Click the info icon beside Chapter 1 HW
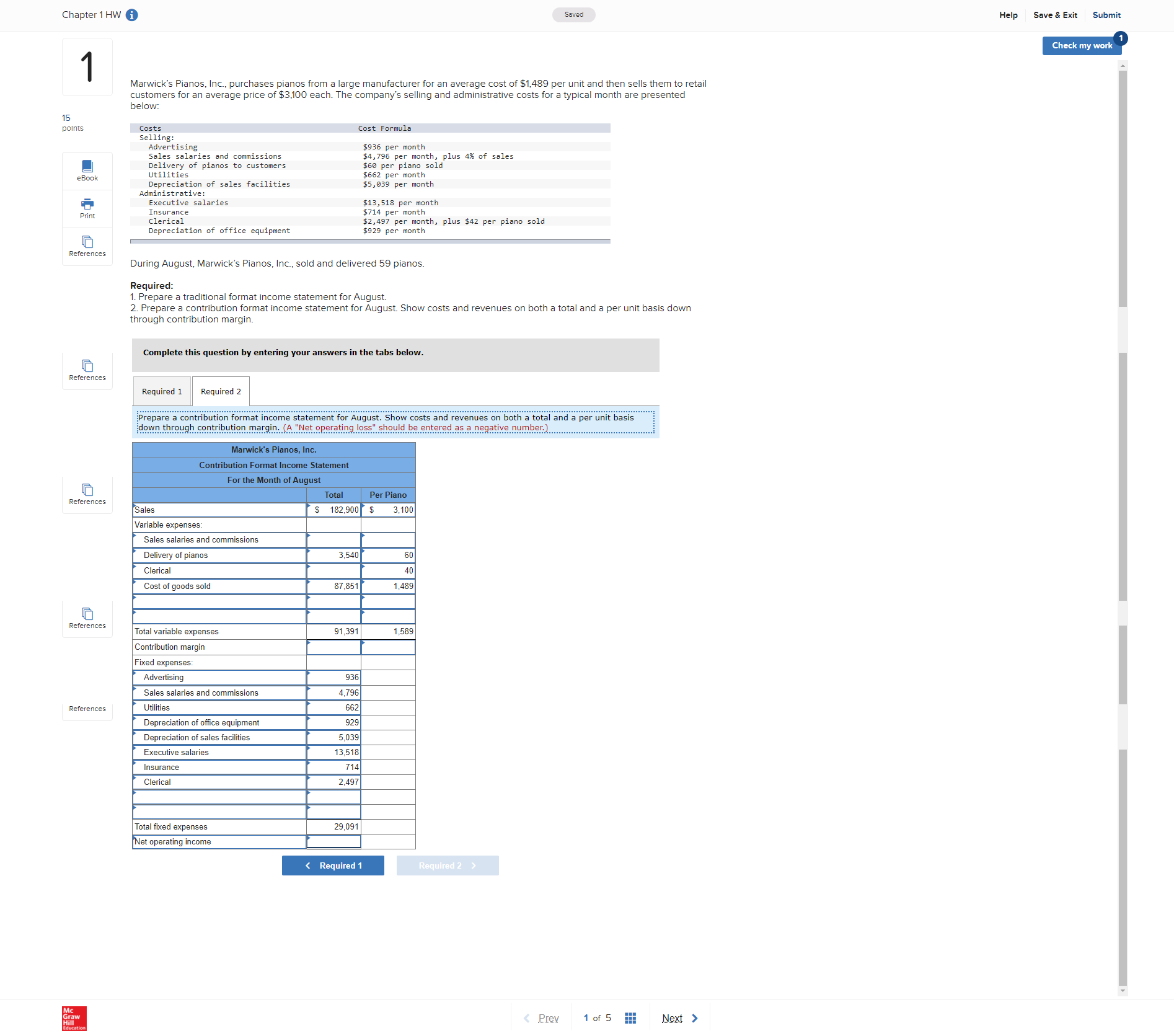The height and width of the screenshot is (1036, 1174). (x=131, y=15)
